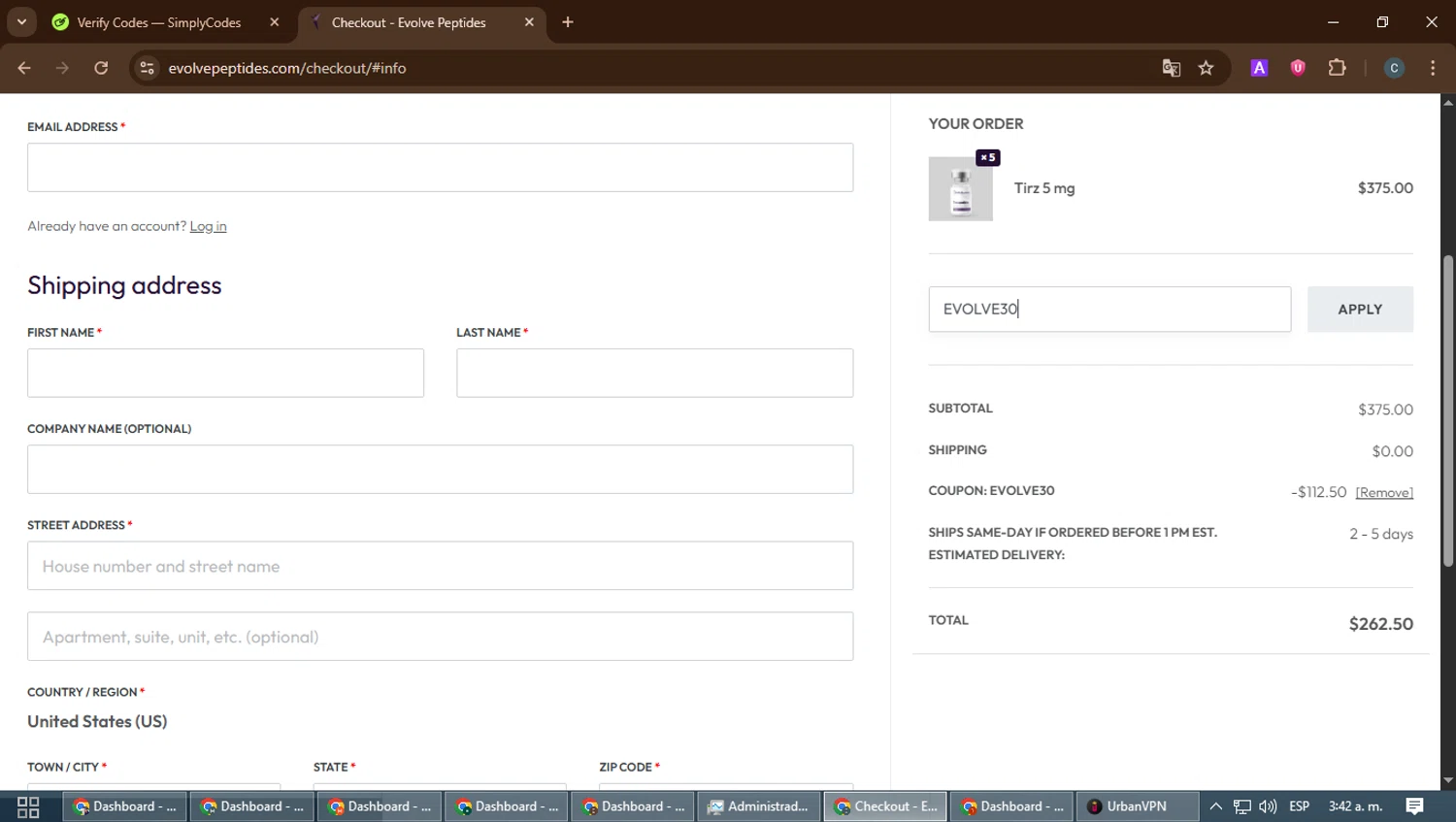Click the Tirz 5 mg product name
Viewport: 1456px width, 822px height.
point(1044,188)
